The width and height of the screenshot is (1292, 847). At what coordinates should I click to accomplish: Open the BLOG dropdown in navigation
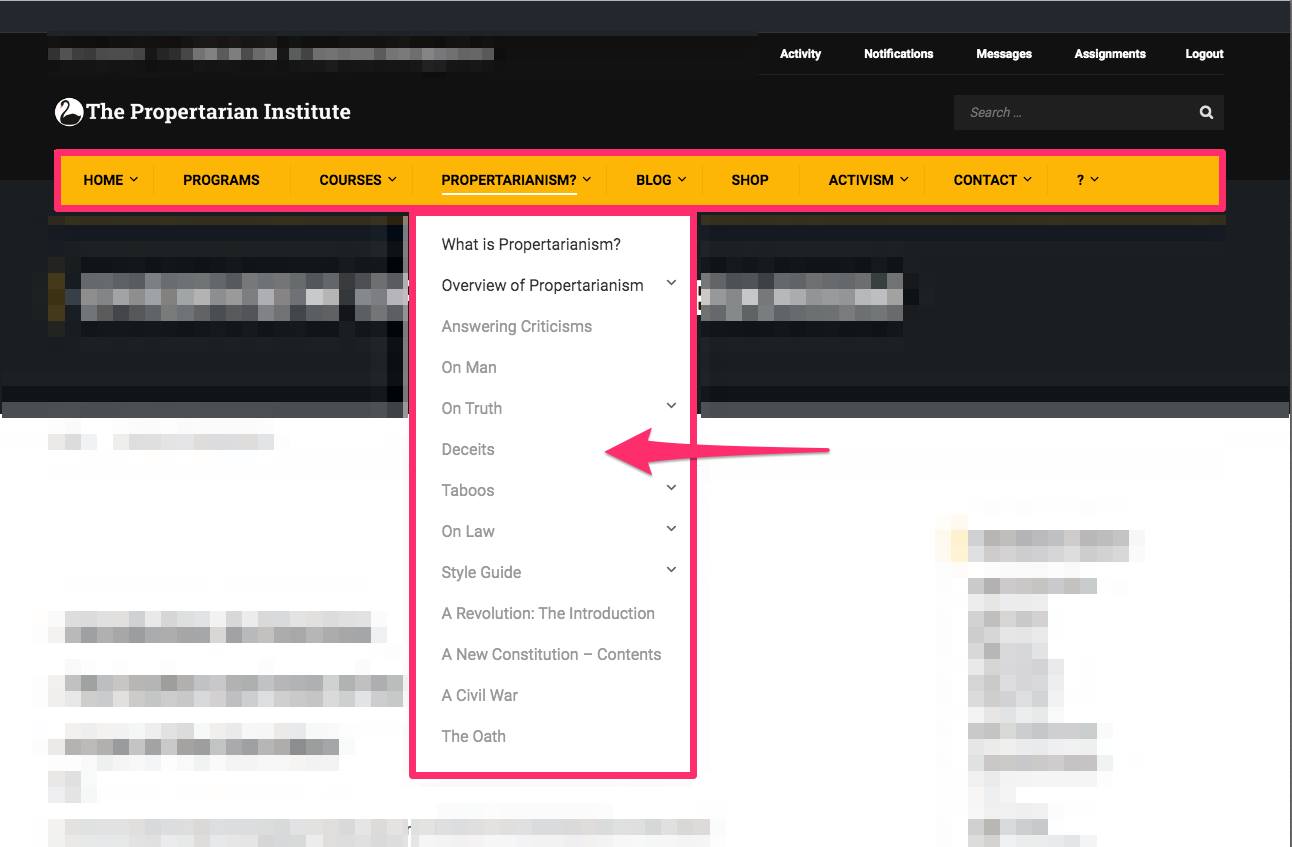660,180
